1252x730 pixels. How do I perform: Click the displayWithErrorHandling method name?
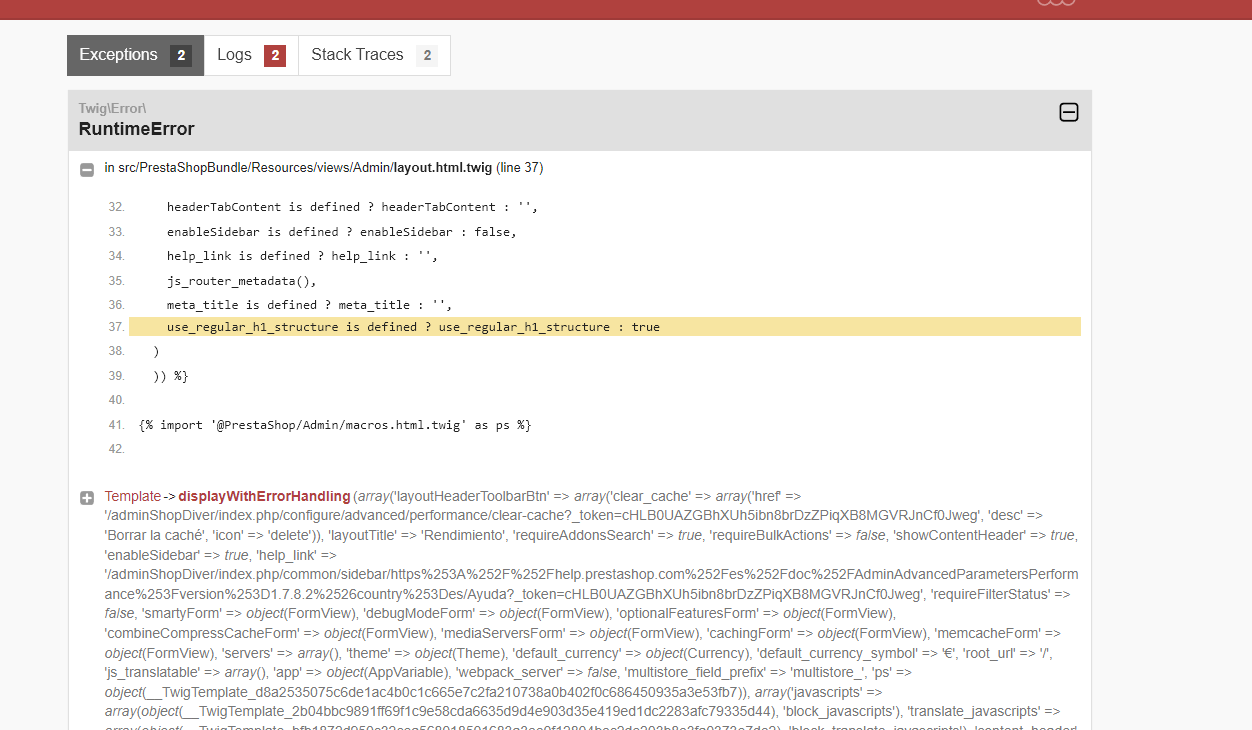point(265,496)
